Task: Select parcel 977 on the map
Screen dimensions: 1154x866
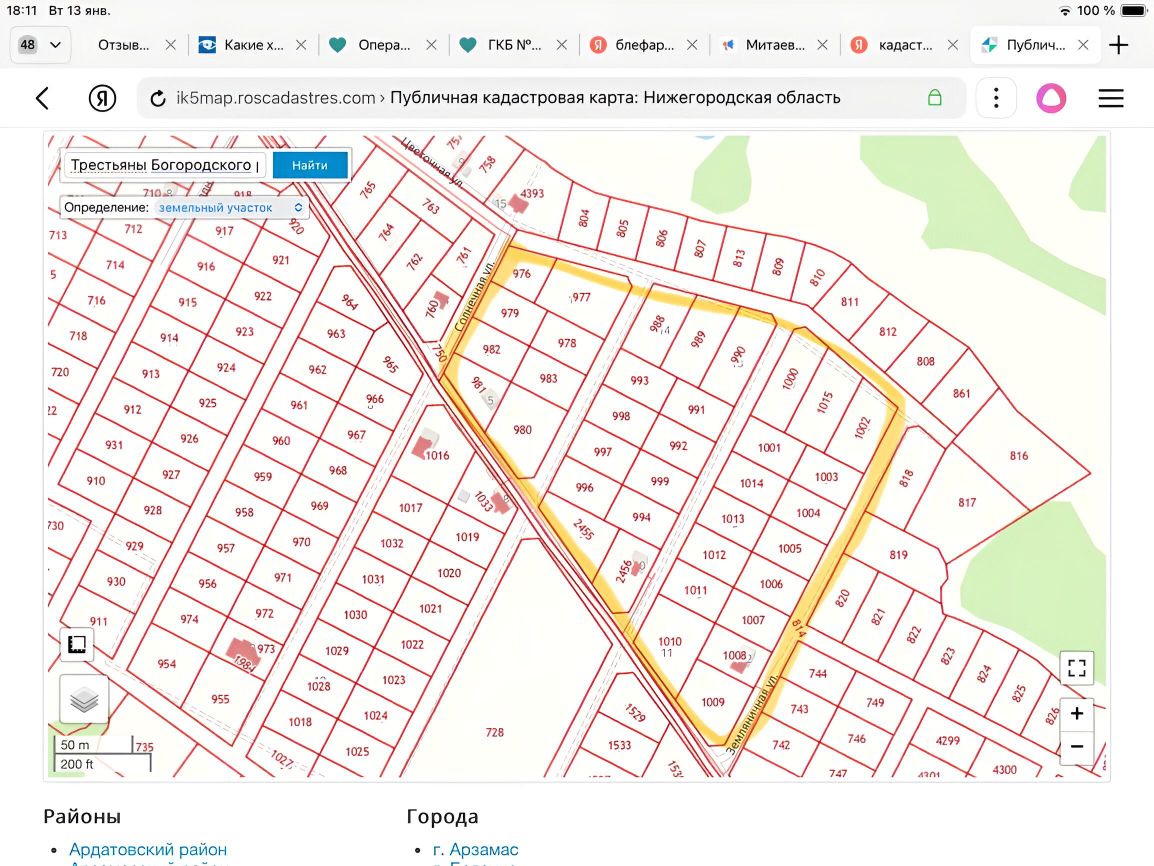Action: (581, 297)
